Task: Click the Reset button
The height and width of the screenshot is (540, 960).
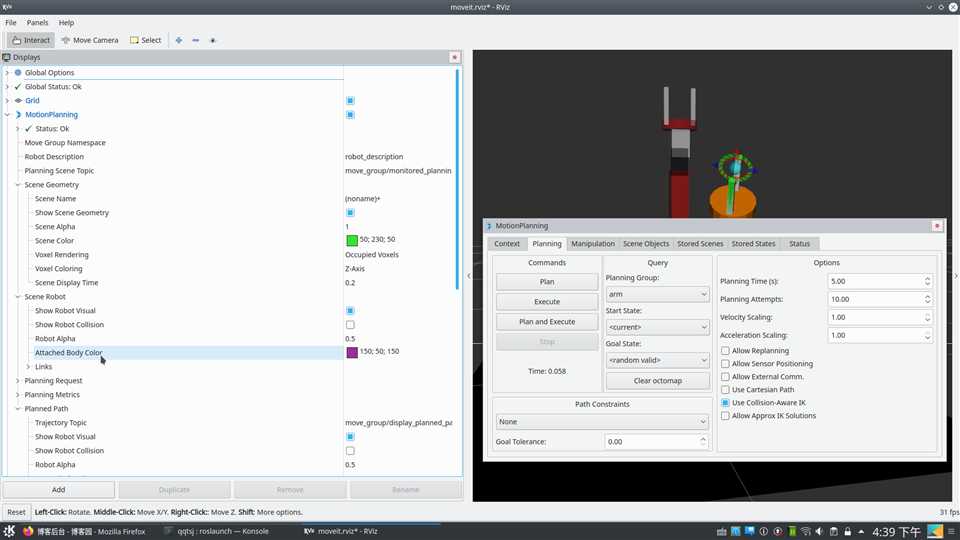Action: (17, 512)
